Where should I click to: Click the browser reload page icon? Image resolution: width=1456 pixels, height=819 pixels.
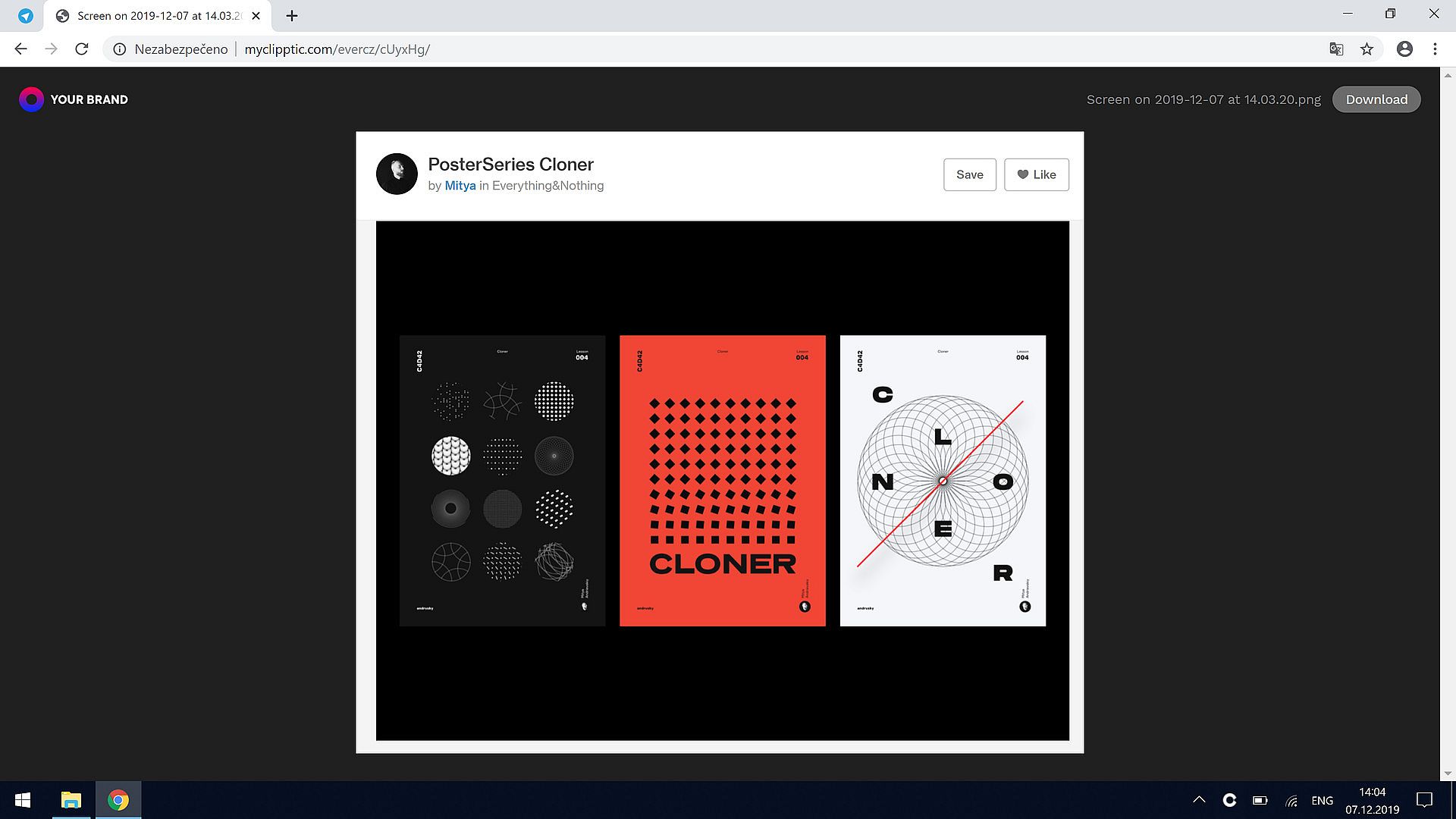click(x=81, y=49)
